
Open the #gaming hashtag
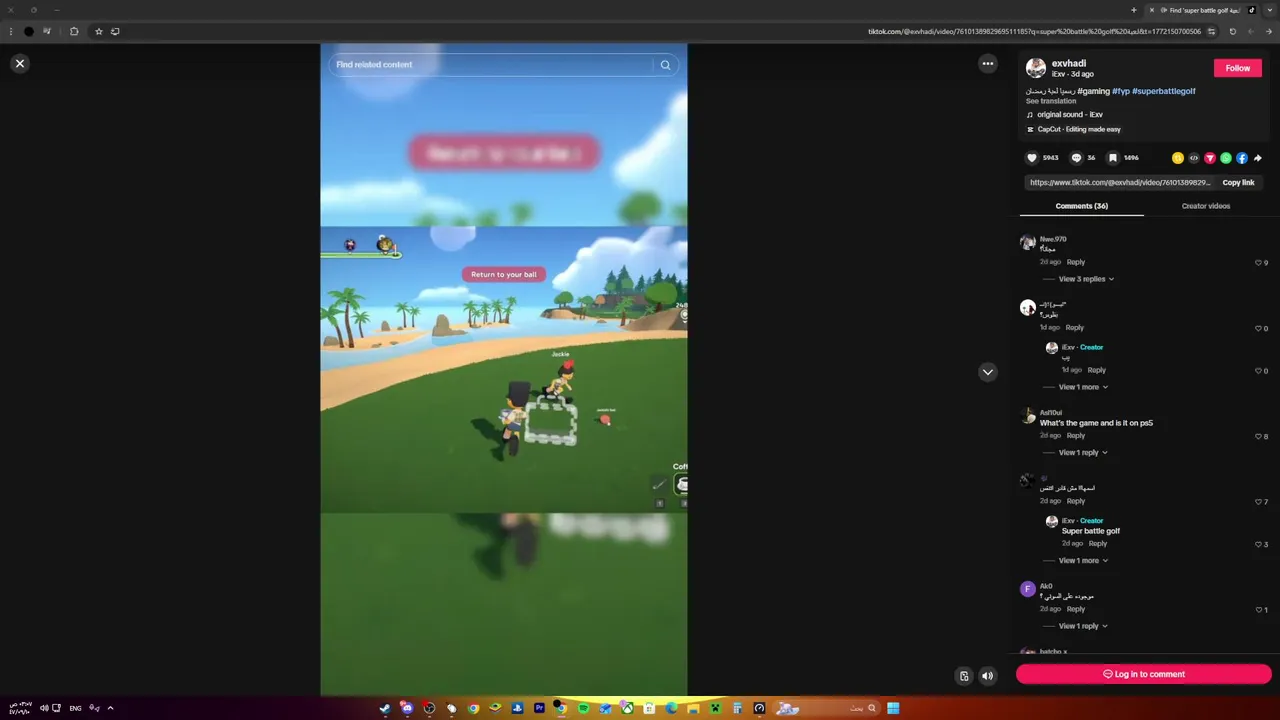click(x=1093, y=91)
